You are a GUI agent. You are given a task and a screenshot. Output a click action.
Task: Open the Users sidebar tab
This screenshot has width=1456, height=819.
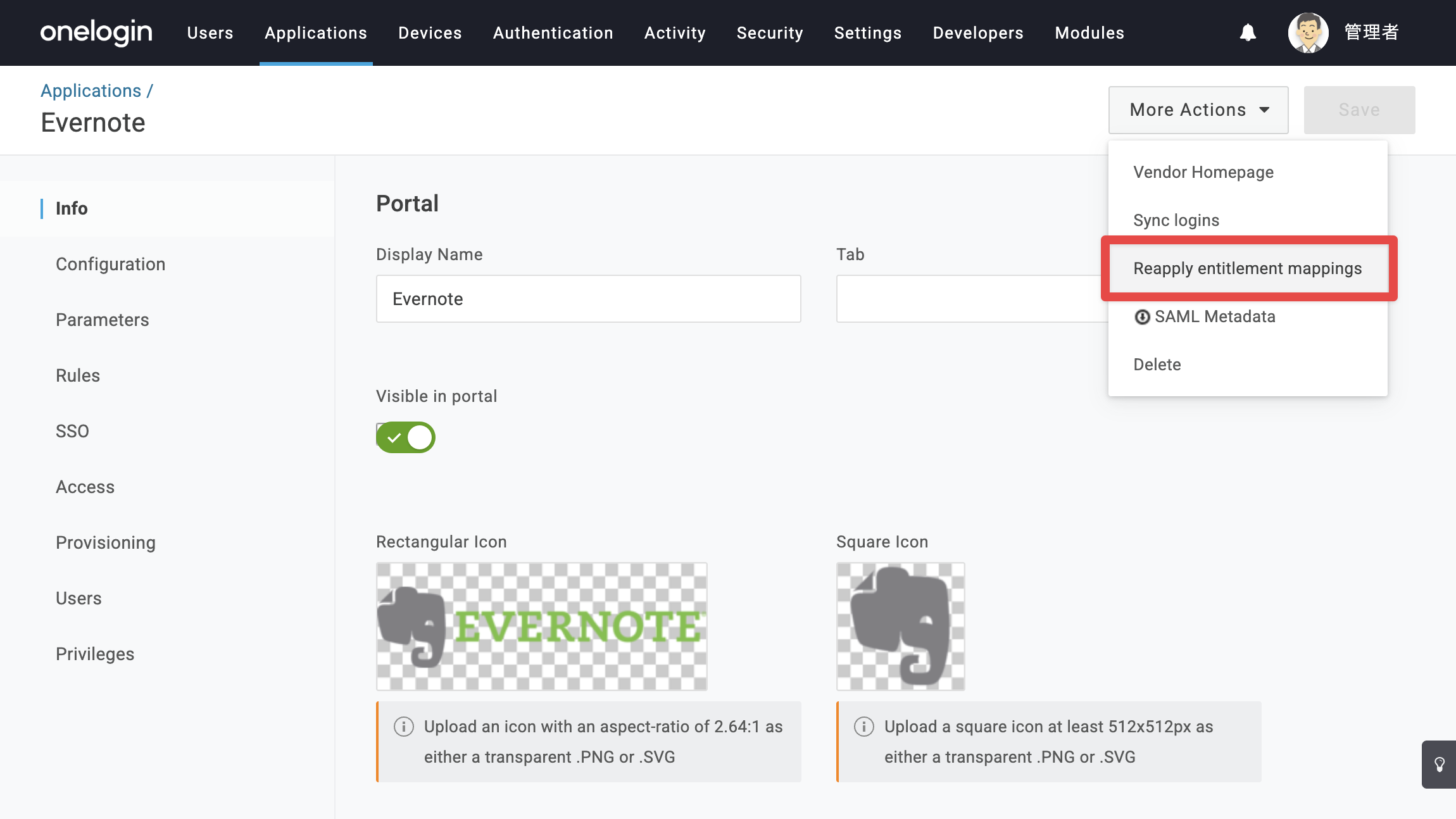(x=167, y=598)
